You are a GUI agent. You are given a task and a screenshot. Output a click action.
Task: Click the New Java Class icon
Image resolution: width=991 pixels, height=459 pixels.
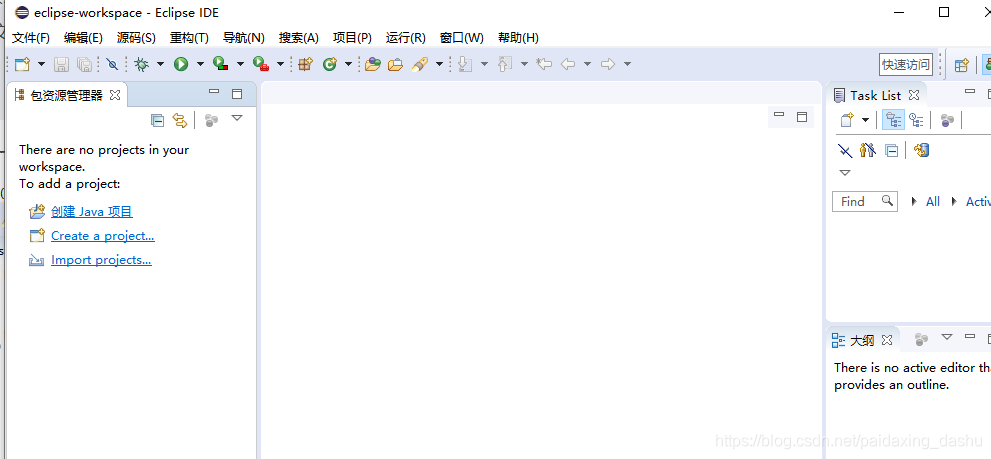(330, 64)
